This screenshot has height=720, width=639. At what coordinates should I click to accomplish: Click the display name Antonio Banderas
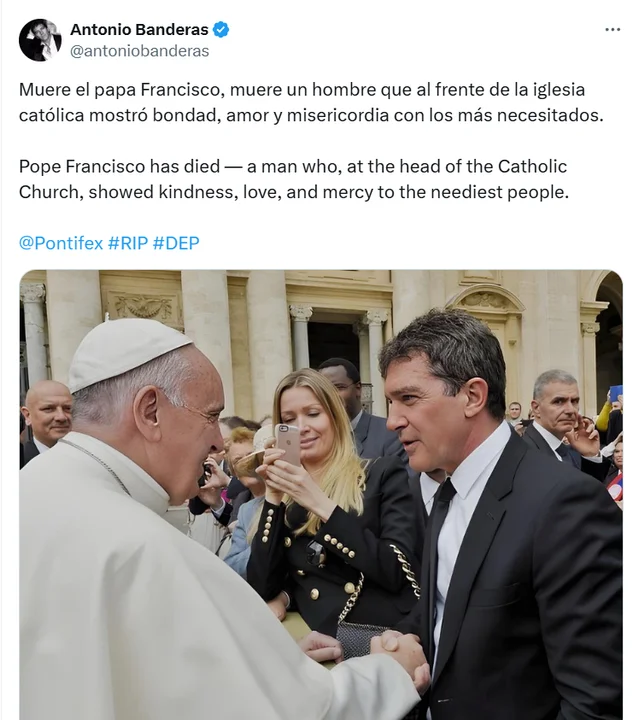[x=138, y=30]
